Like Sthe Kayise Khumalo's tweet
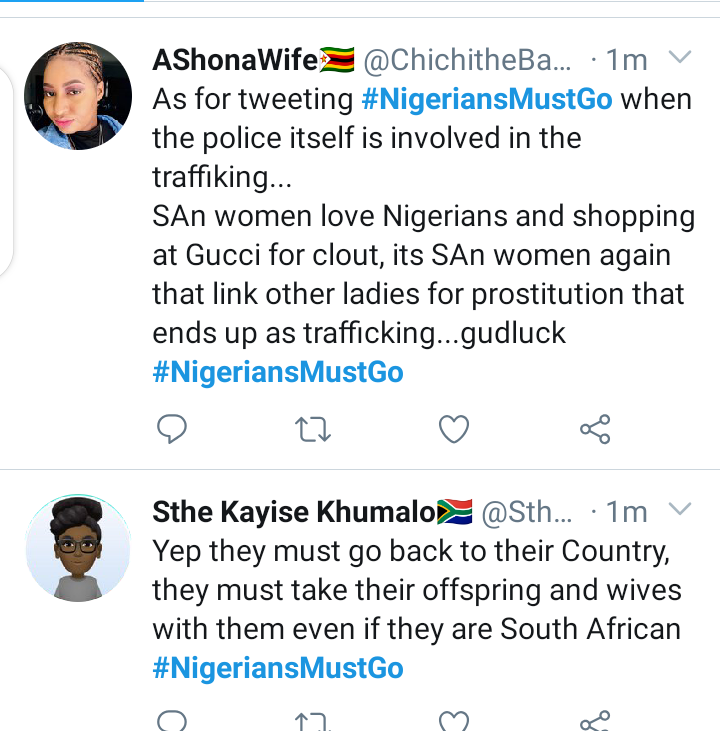The image size is (720, 731). (454, 720)
